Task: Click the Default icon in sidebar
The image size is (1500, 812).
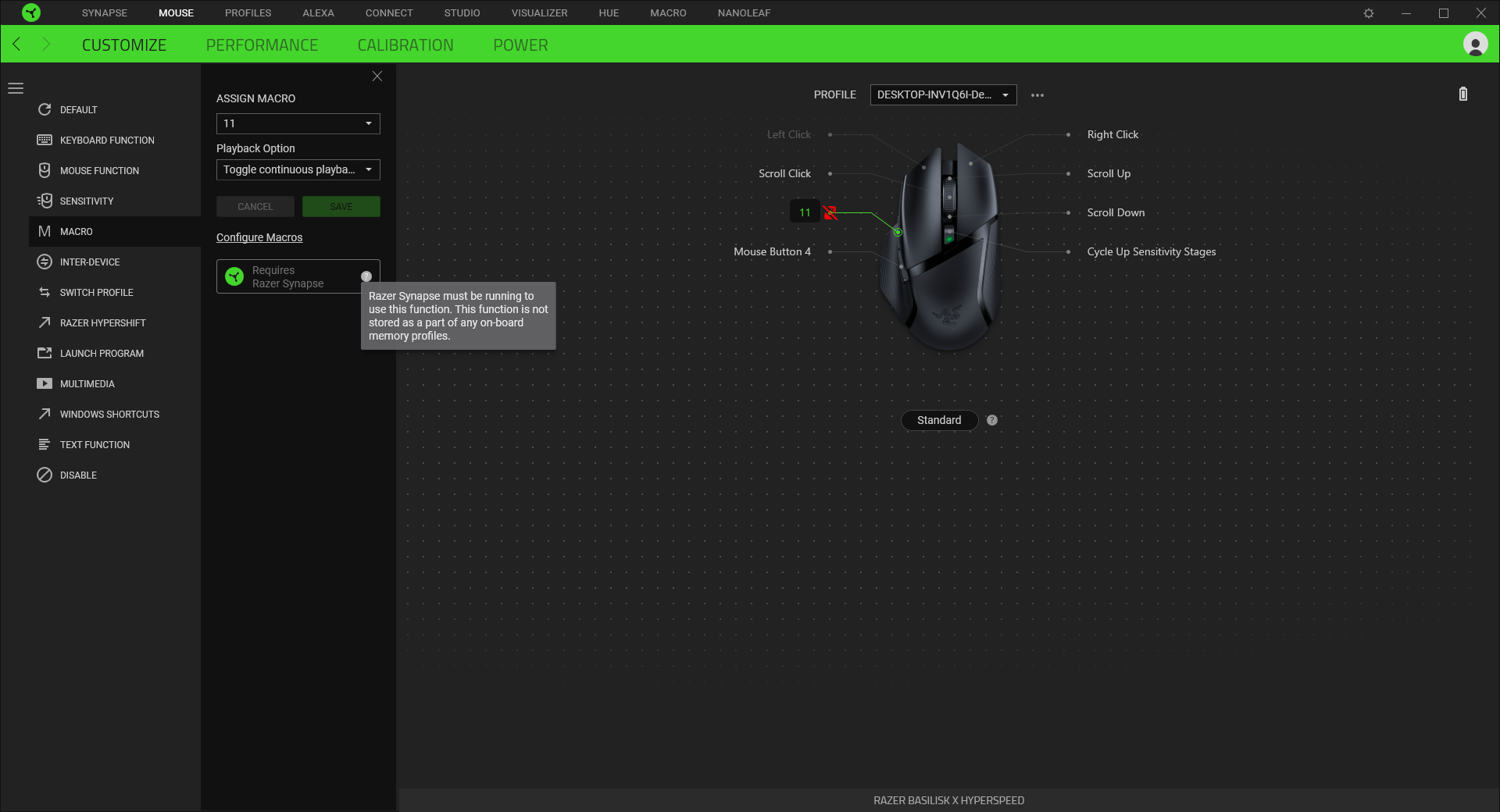Action: [x=45, y=109]
